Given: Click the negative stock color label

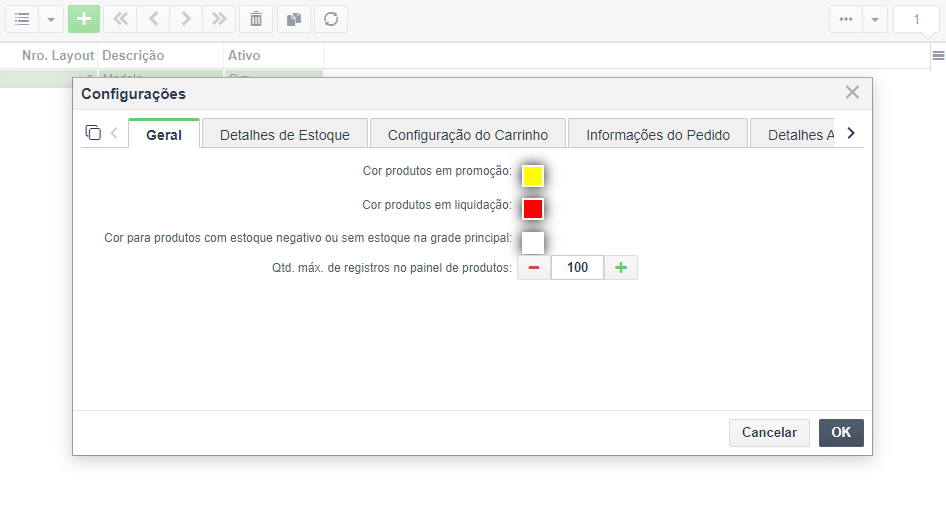Looking at the screenshot, I should pos(308,238).
